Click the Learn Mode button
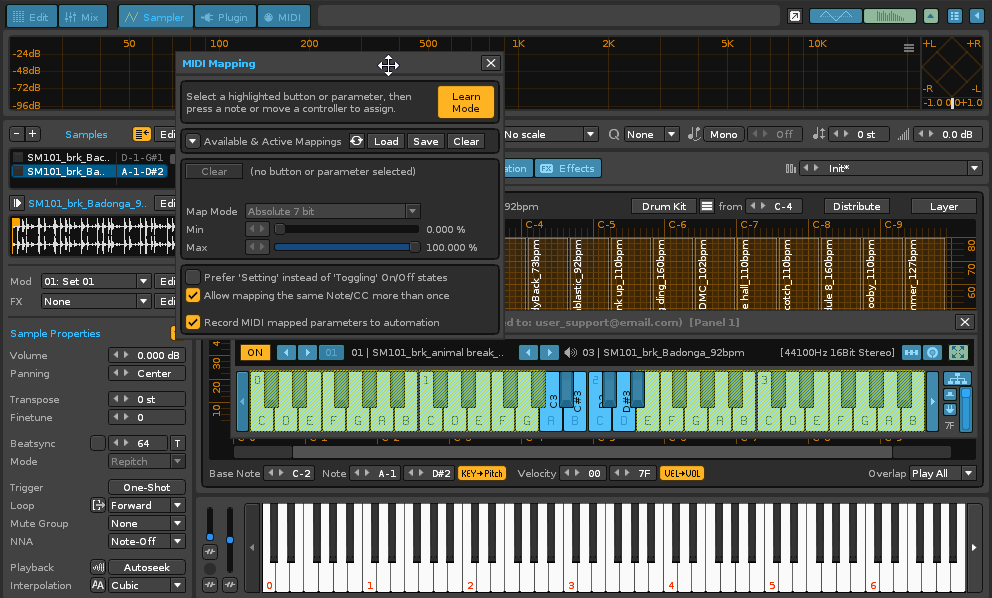992x598 pixels. 466,102
